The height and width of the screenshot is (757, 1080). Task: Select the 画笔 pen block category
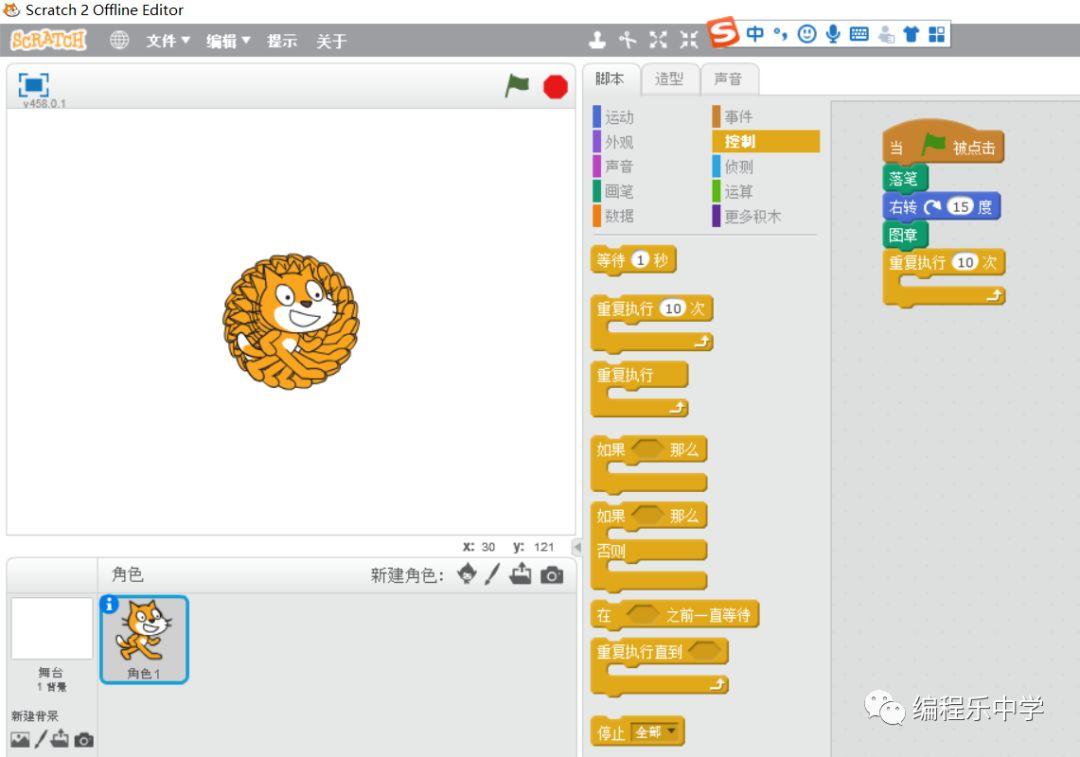(619, 191)
